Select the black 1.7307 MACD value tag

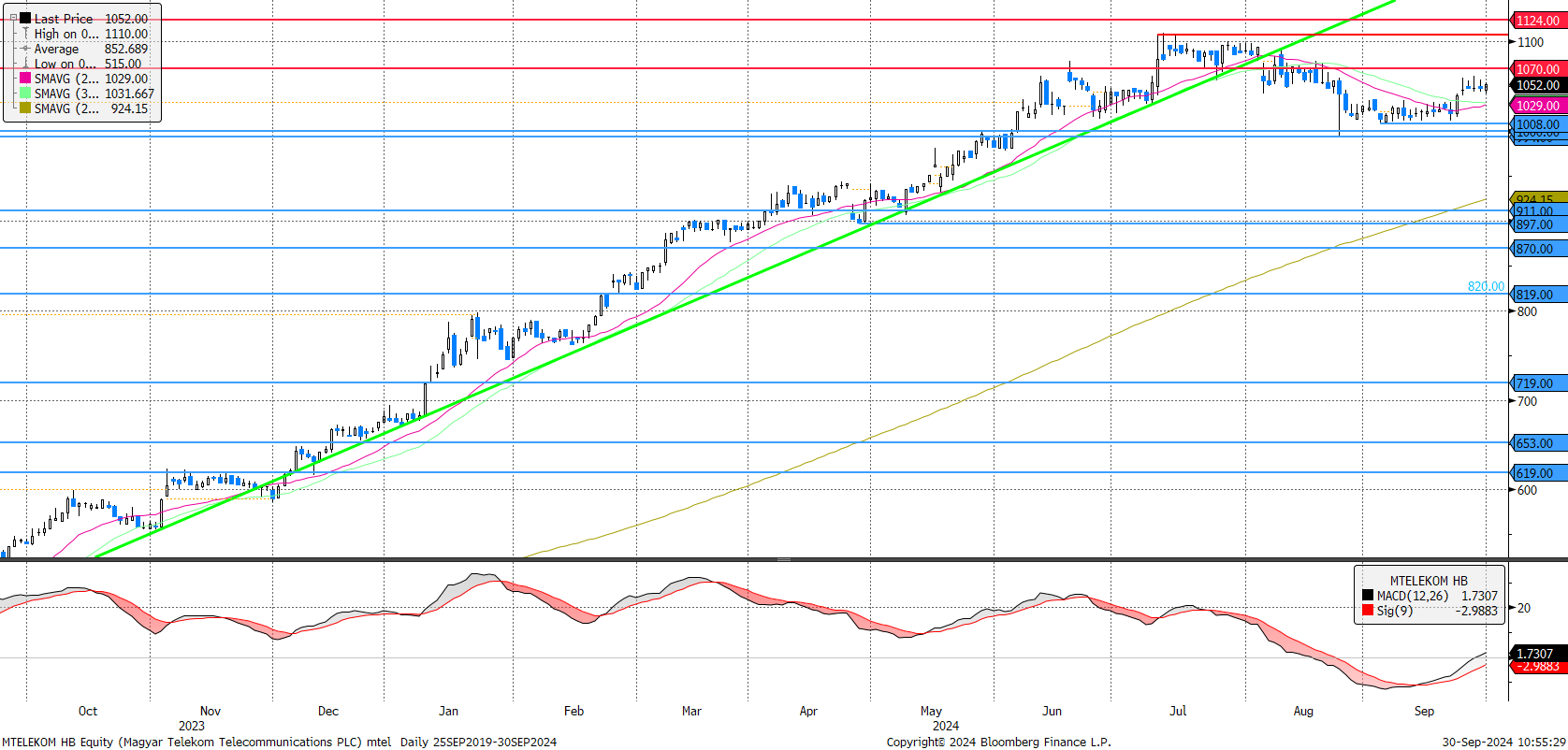coord(1538,654)
